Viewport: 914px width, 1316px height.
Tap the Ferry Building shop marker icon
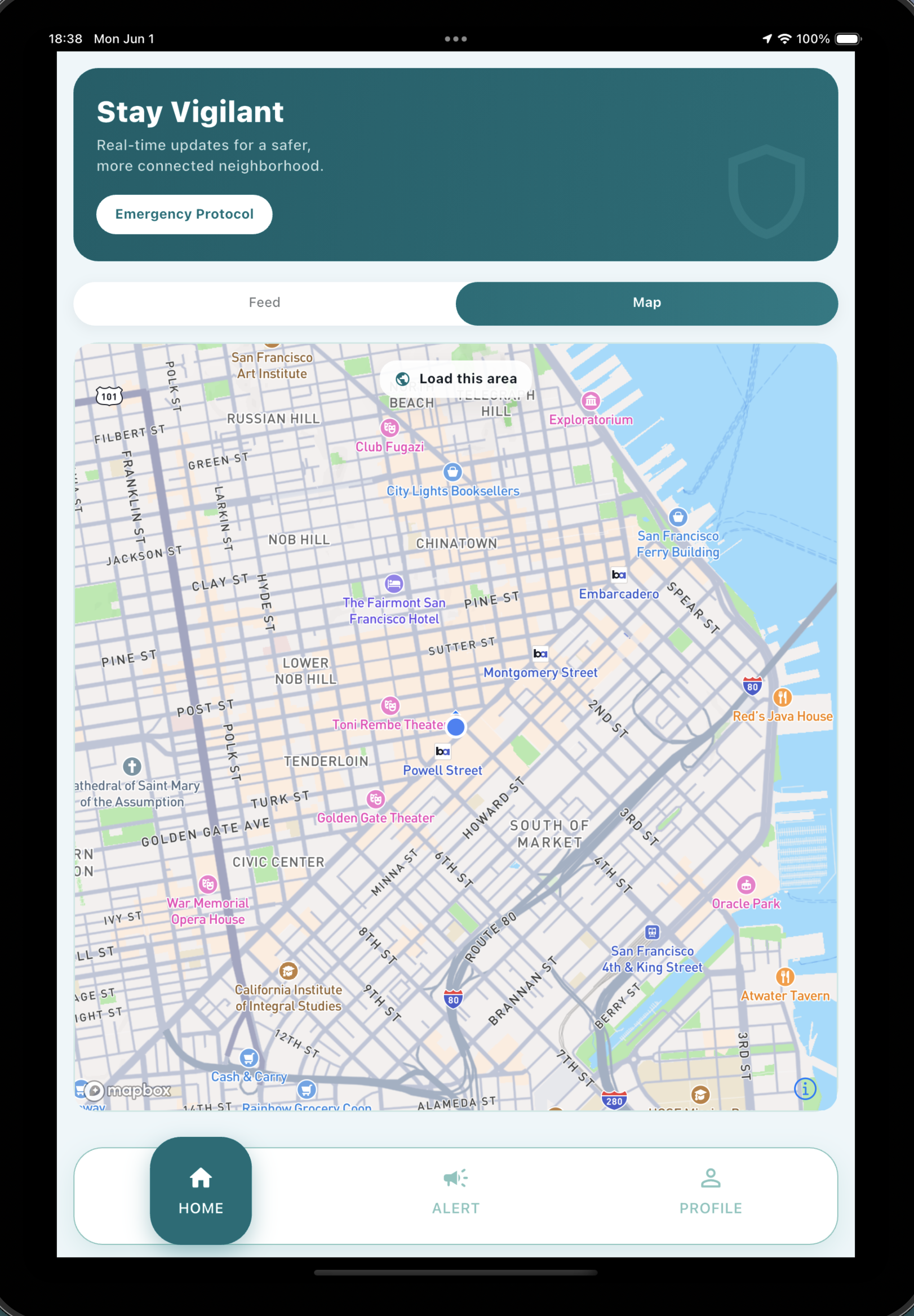point(678,517)
